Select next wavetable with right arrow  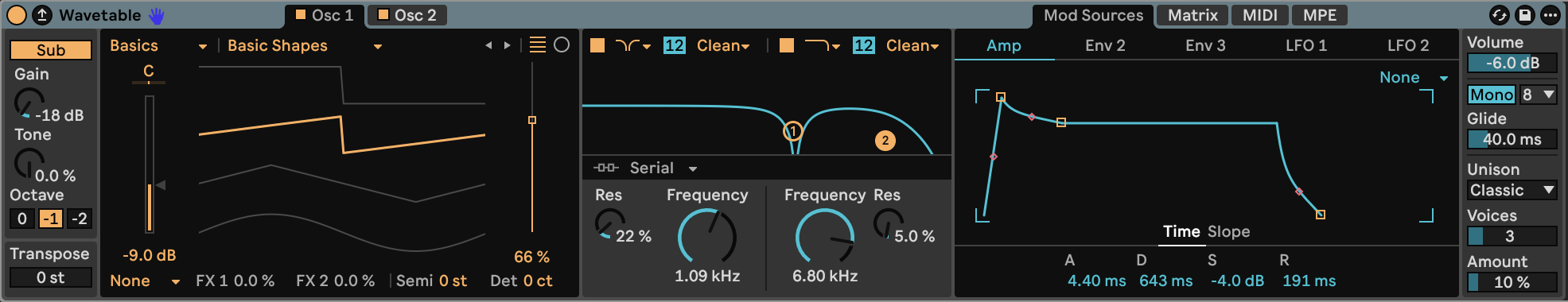(x=507, y=46)
